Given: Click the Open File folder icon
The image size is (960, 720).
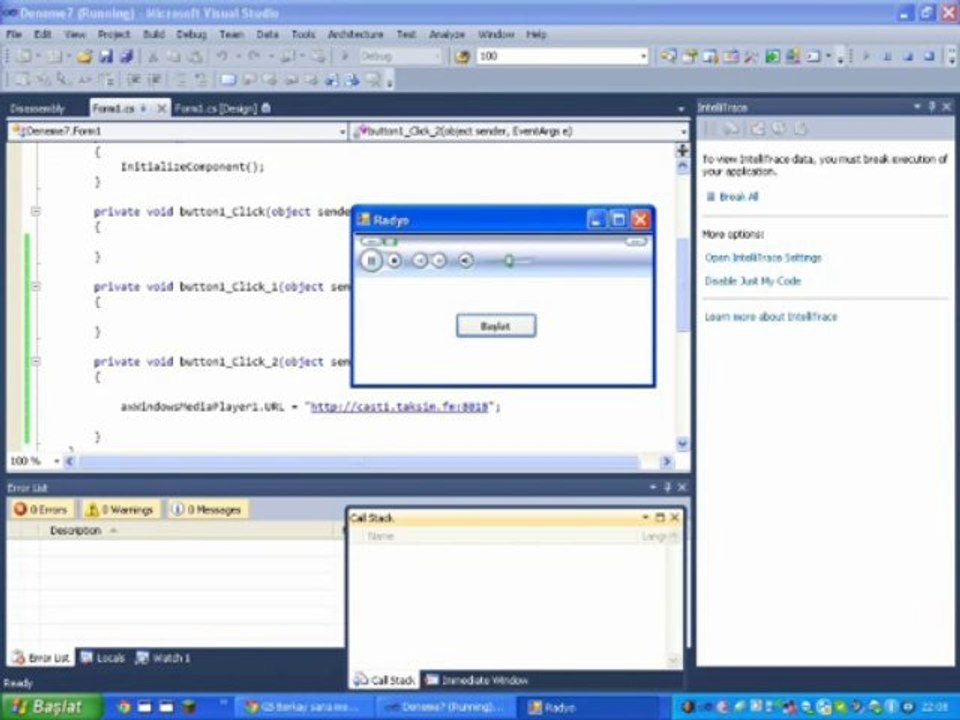Looking at the screenshot, I should point(84,57).
